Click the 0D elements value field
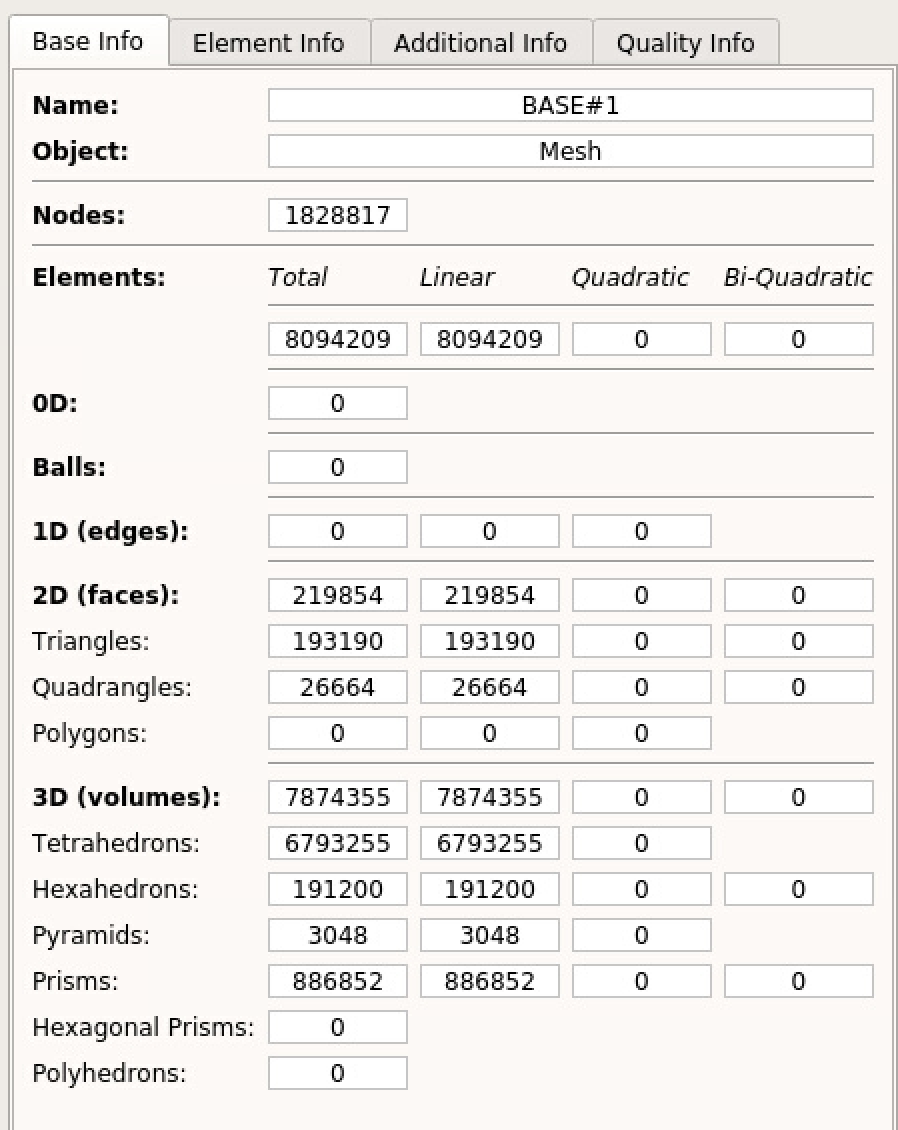898x1130 pixels. 337,403
